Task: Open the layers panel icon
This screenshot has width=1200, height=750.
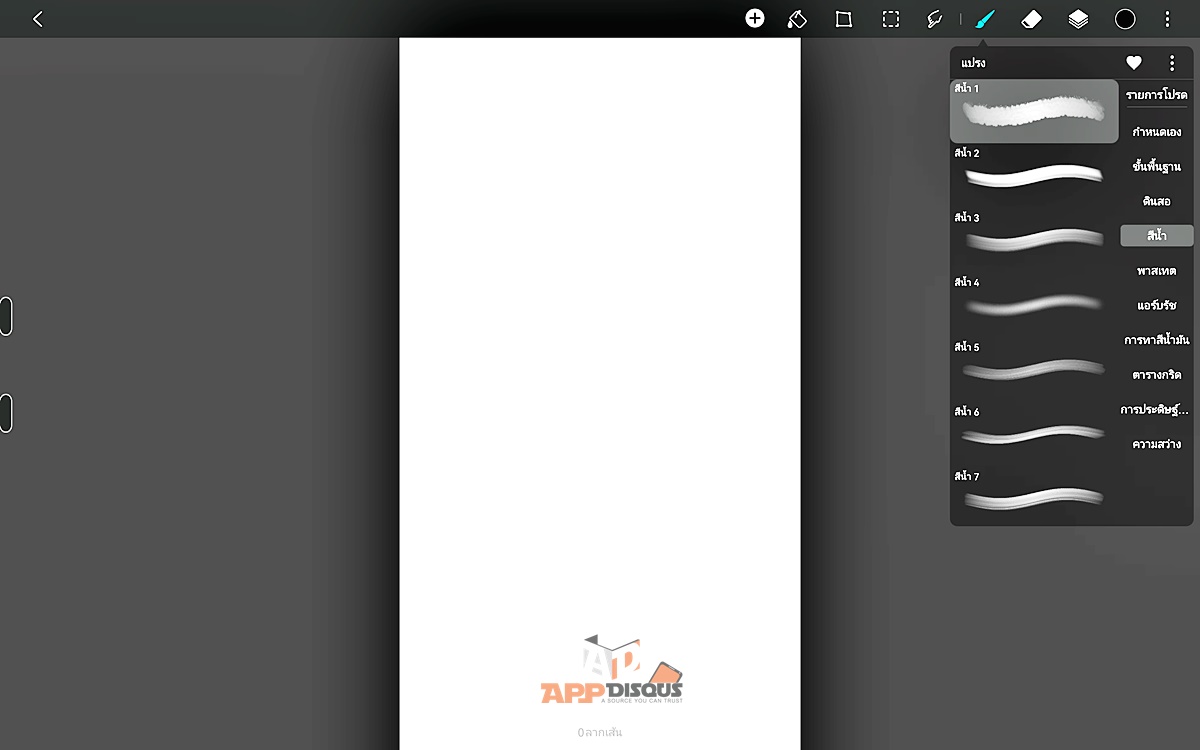Action: (x=1078, y=19)
